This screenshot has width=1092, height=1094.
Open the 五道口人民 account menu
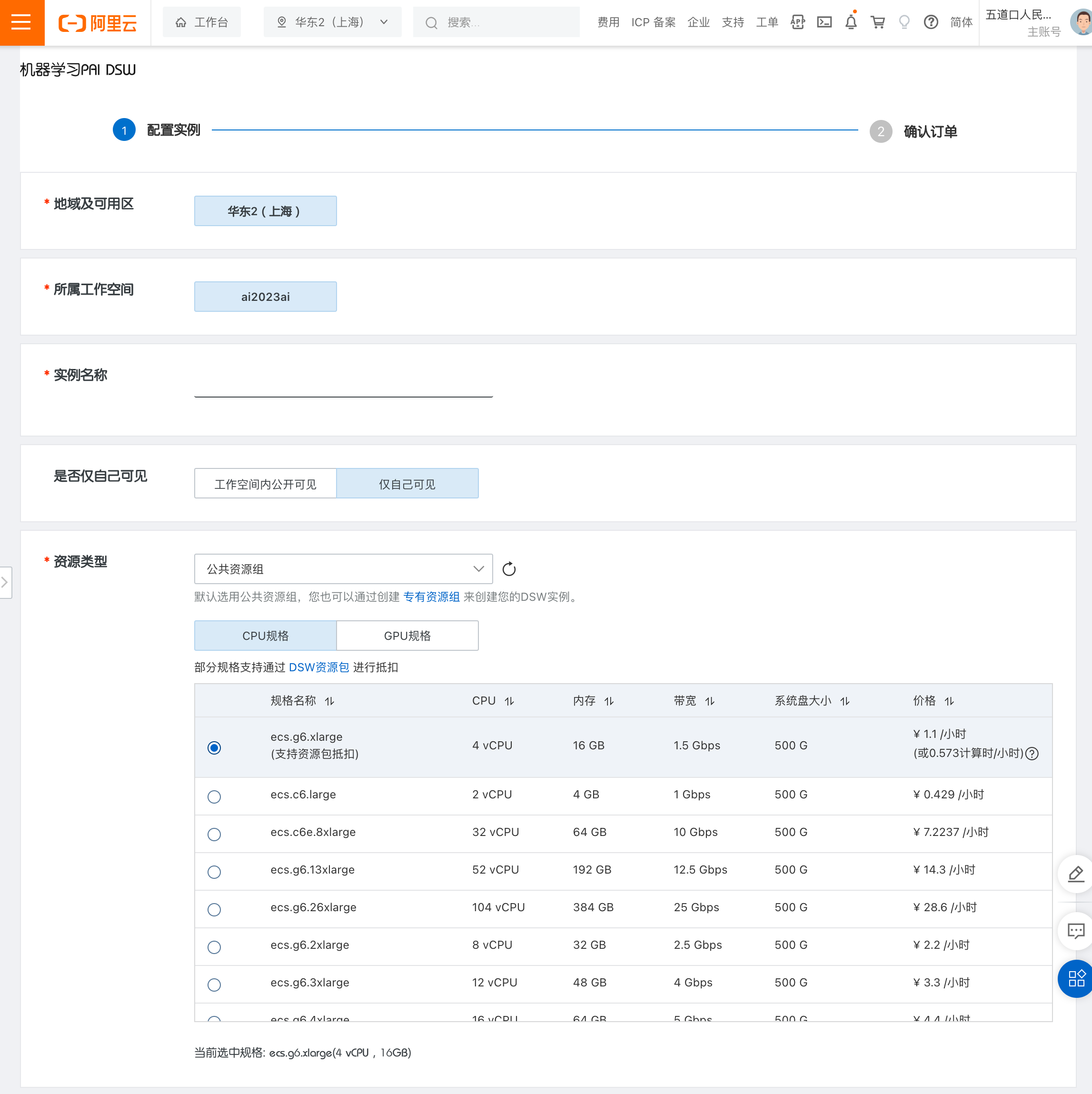pos(1024,23)
